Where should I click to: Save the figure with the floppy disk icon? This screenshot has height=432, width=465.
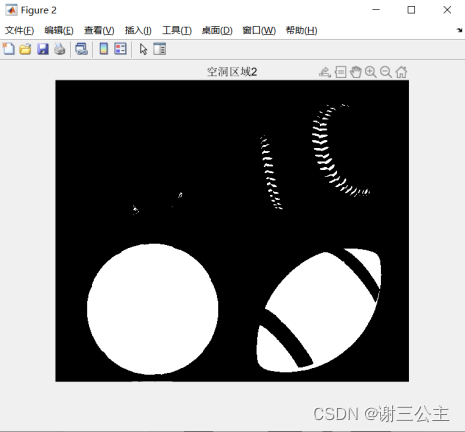[43, 49]
